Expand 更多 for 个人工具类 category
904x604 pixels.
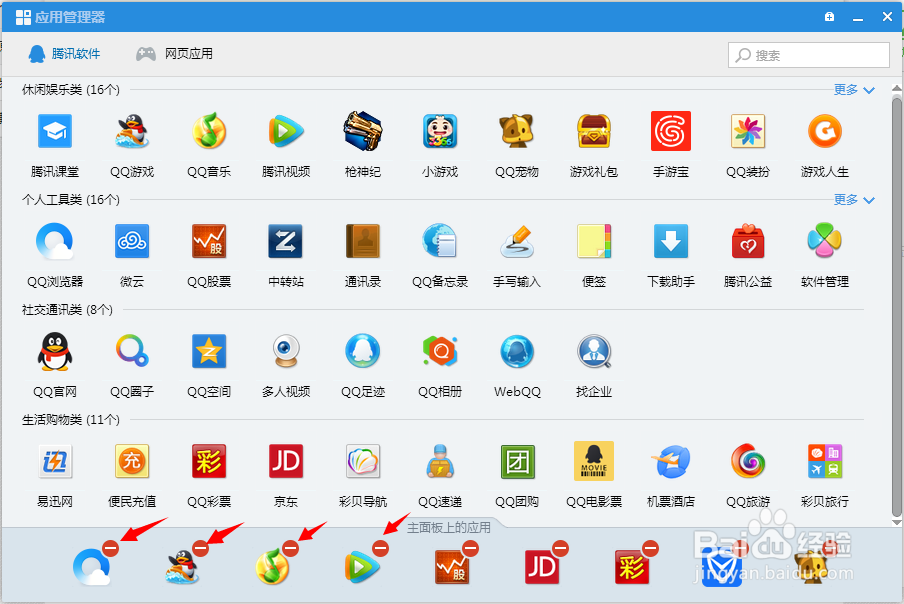tap(854, 199)
